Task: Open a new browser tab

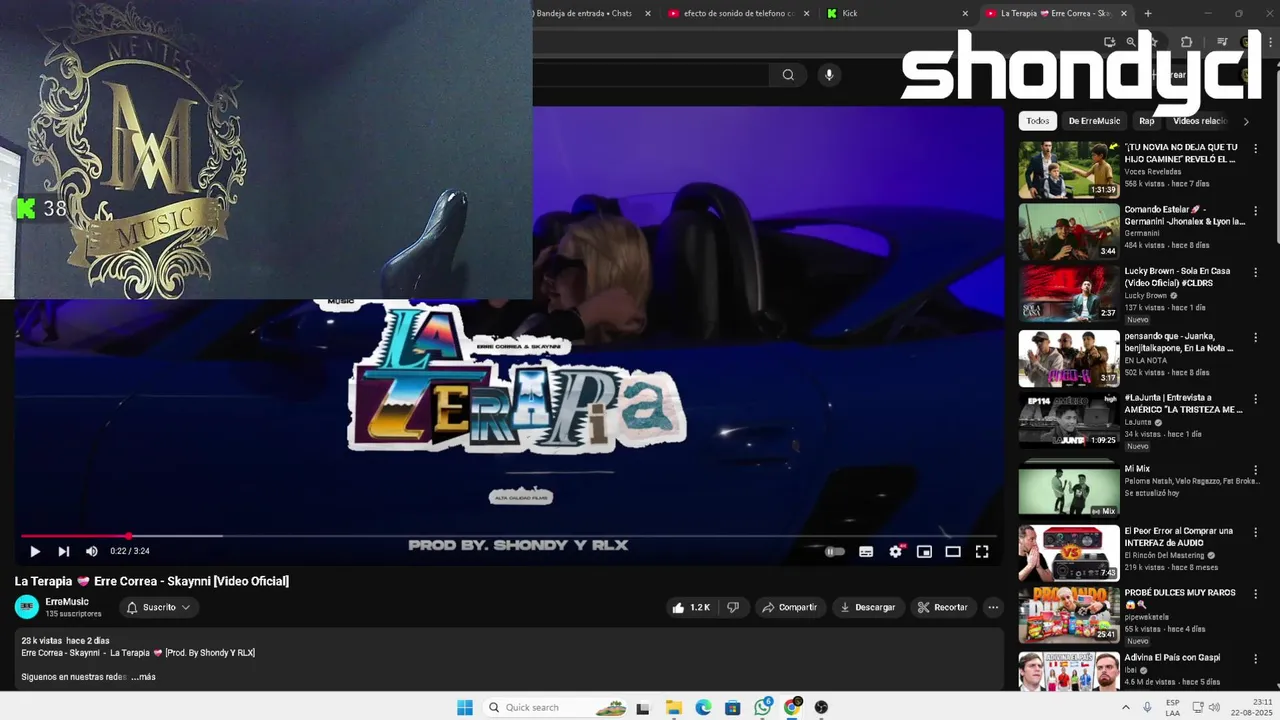Action: (x=1148, y=13)
